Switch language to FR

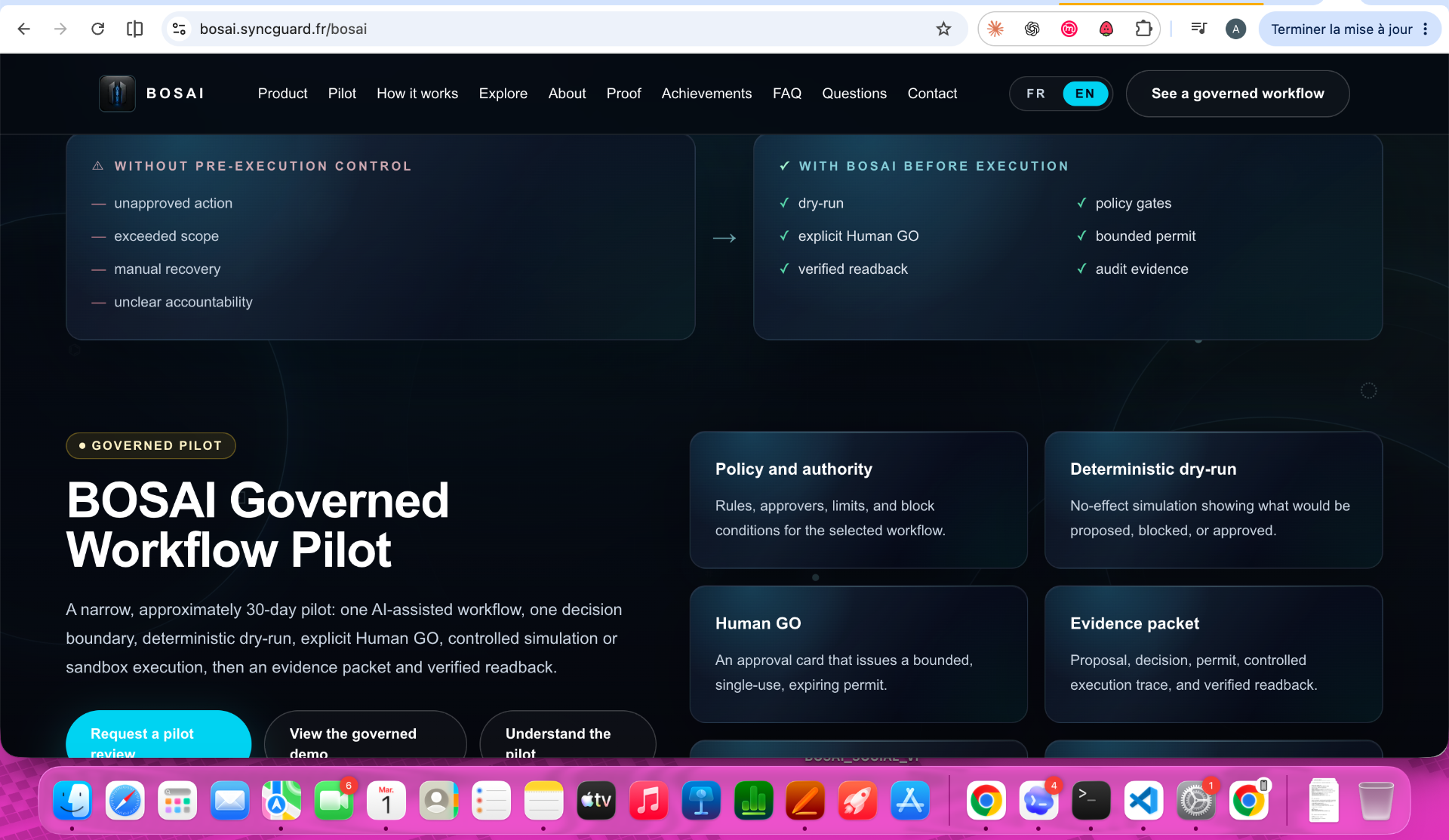pos(1035,94)
